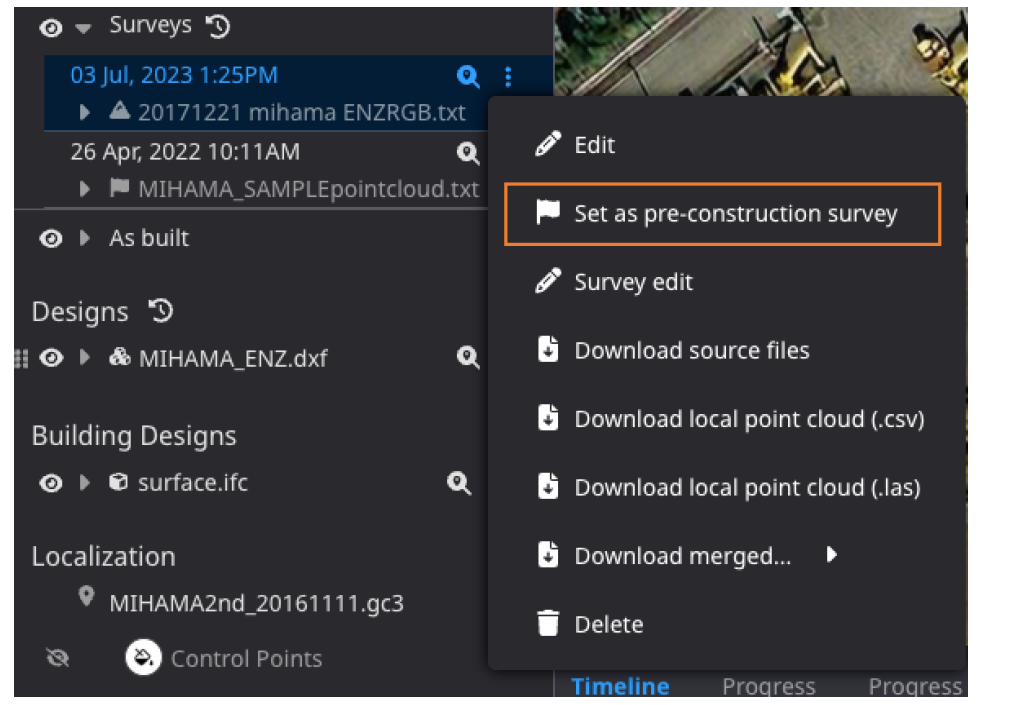The image size is (1012, 705).
Task: Expand the surface.ifc tree item
Action: click(x=85, y=482)
